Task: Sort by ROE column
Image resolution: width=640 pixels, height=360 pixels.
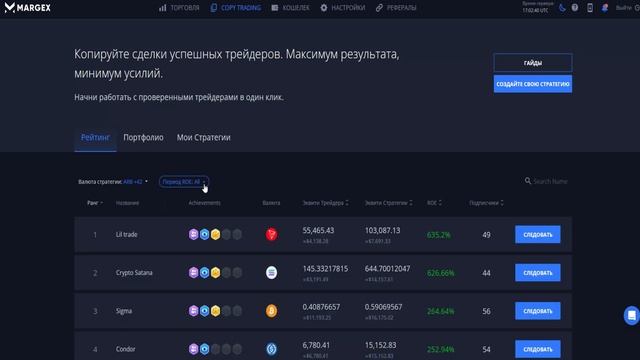Action: coord(434,203)
